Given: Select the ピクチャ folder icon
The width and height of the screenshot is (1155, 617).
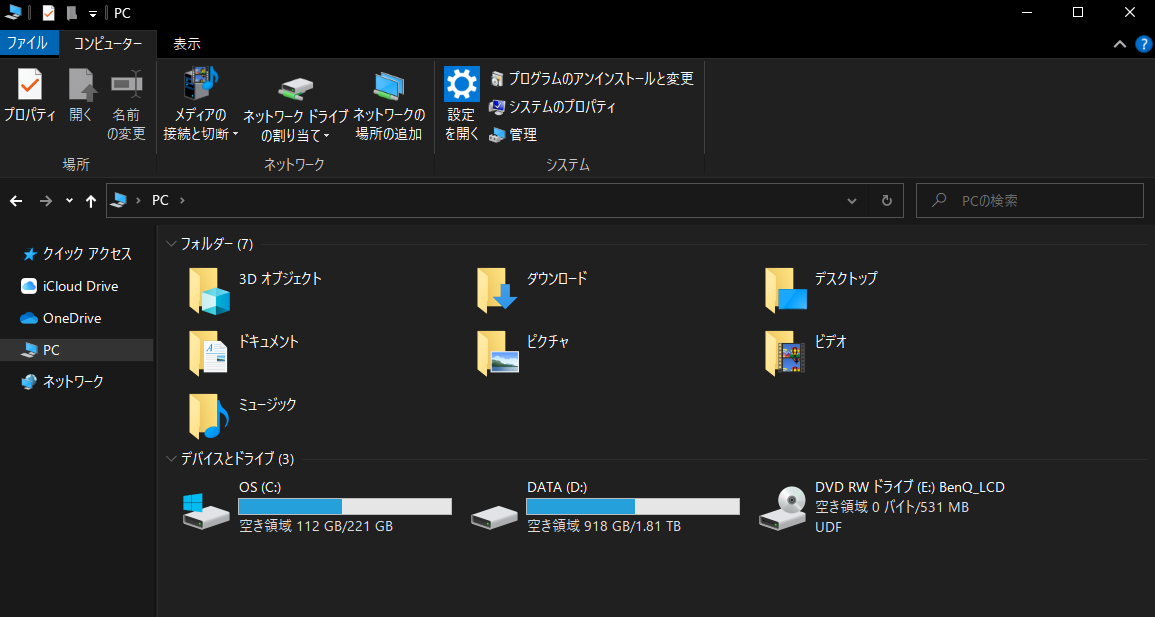Looking at the screenshot, I should [498, 353].
